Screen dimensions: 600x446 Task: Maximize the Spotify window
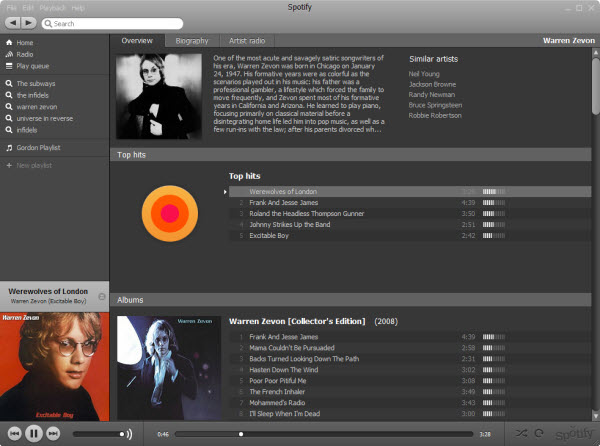click(579, 8)
